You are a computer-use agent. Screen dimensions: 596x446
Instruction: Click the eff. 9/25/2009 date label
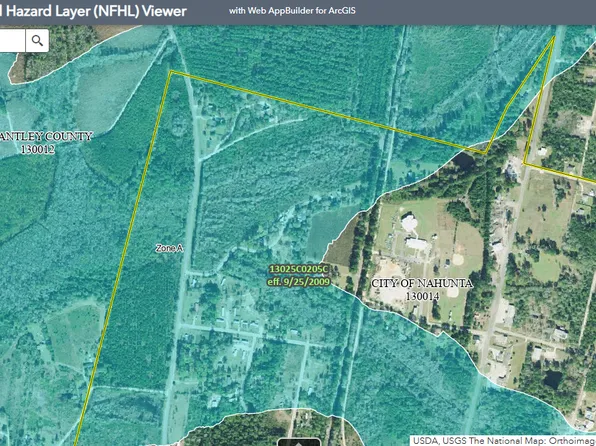tap(298, 282)
